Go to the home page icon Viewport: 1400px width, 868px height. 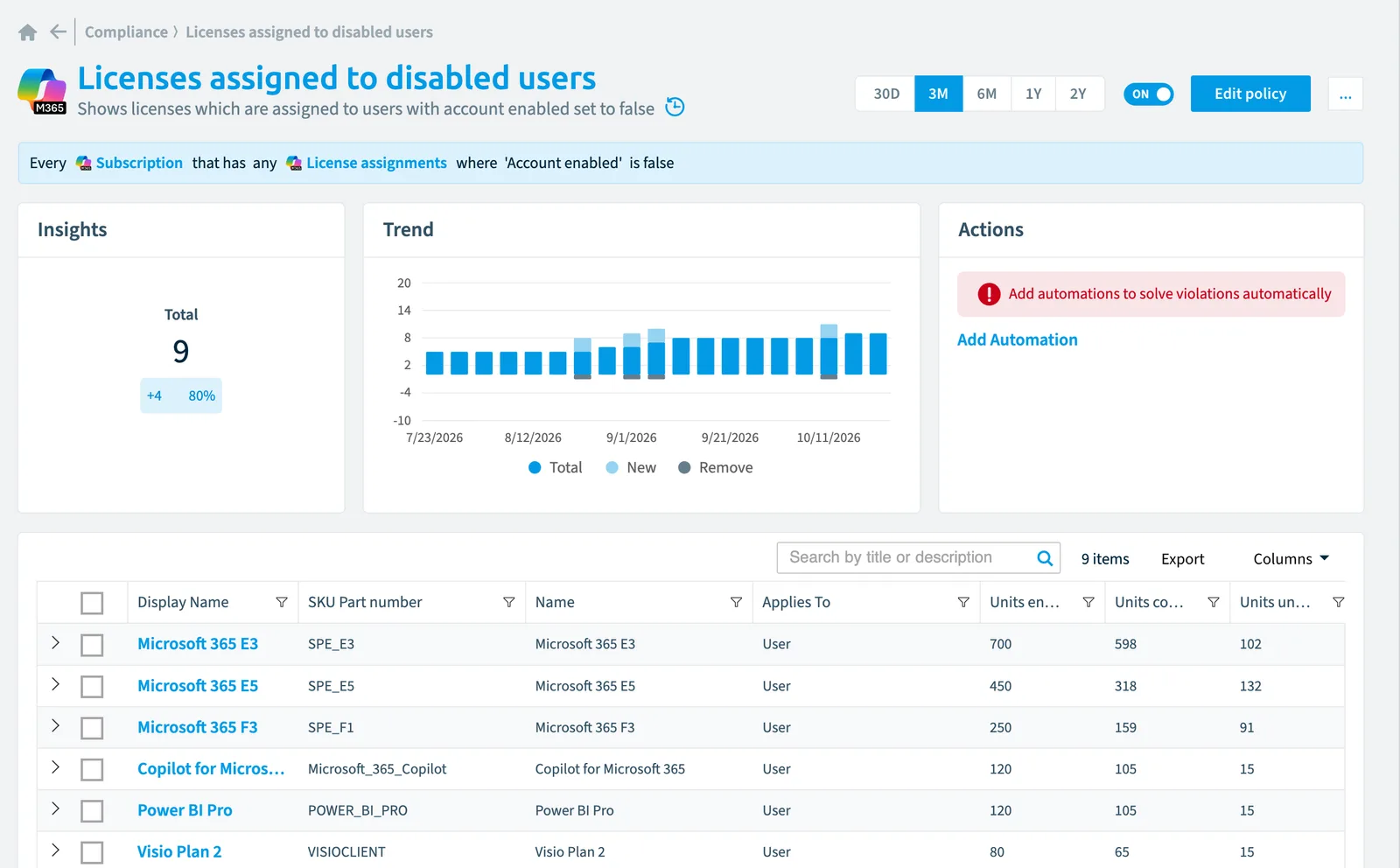click(x=28, y=32)
